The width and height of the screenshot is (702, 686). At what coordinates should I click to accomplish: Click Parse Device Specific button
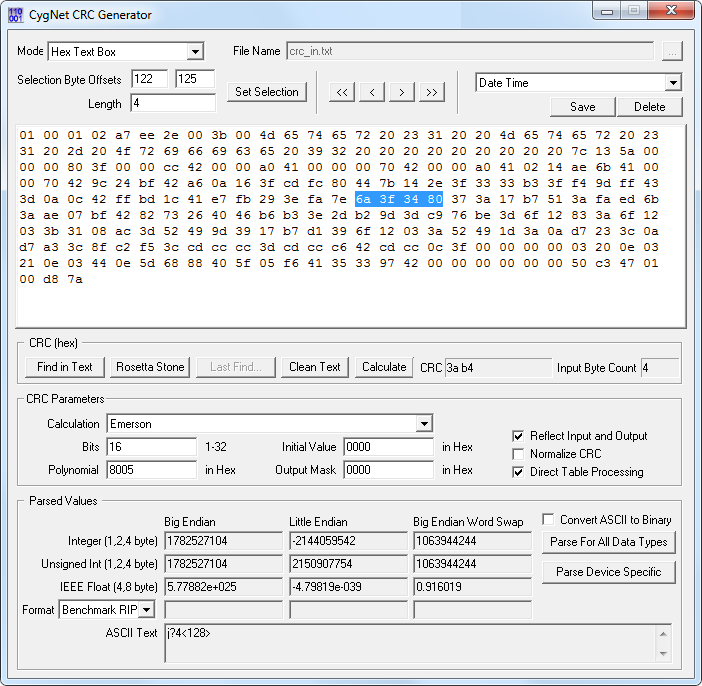(x=608, y=572)
